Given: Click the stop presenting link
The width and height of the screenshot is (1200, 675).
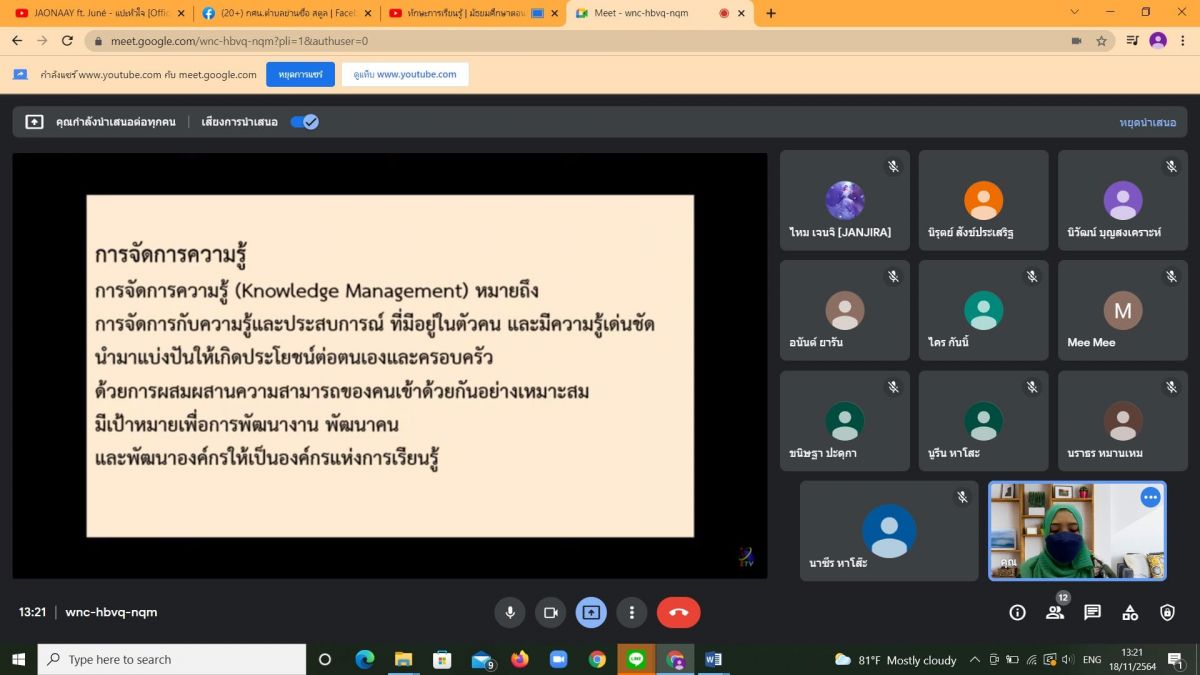Looking at the screenshot, I should click(x=1147, y=122).
